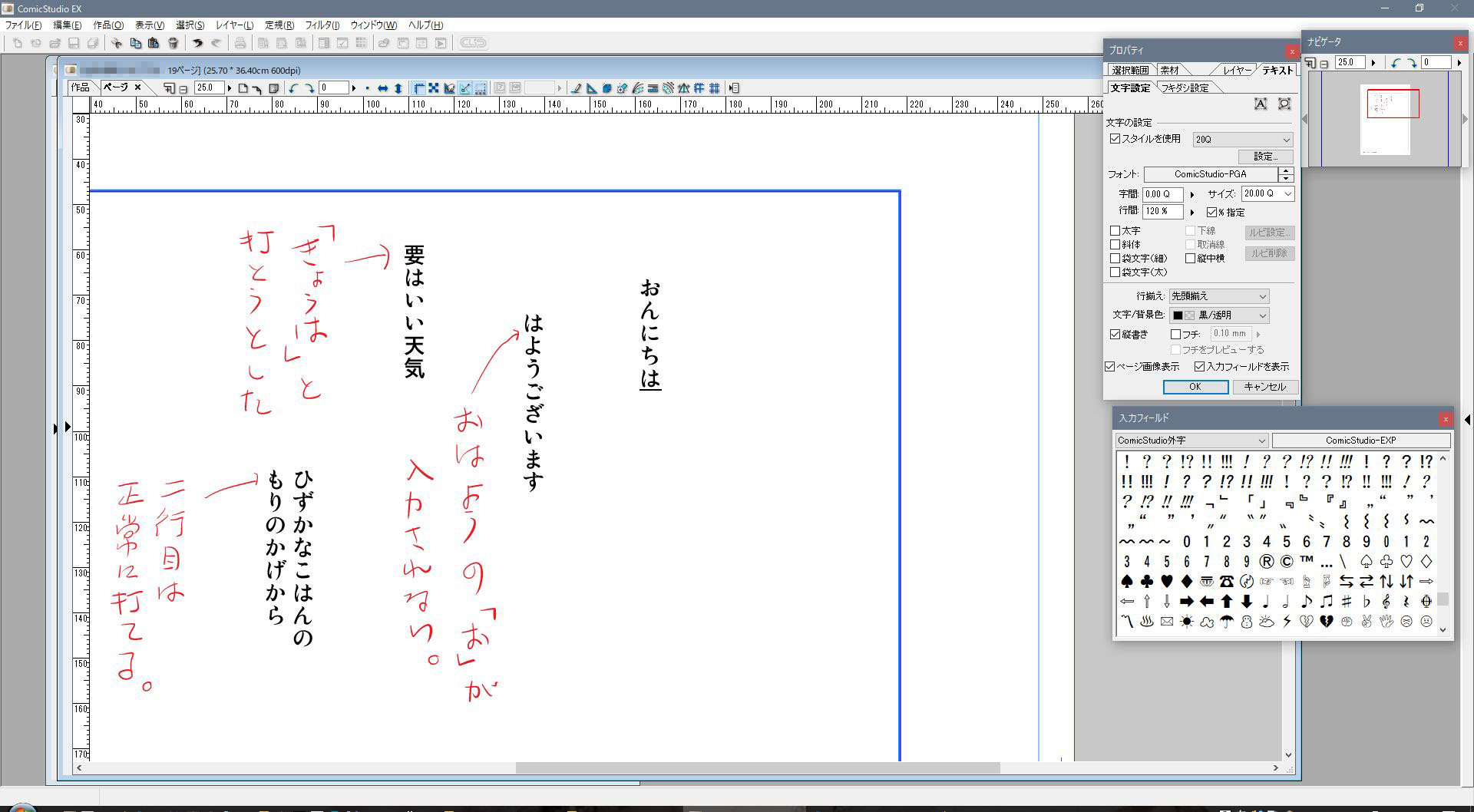The image size is (1474, 812).
Task: Open the フィルタ menu
Action: point(322,25)
